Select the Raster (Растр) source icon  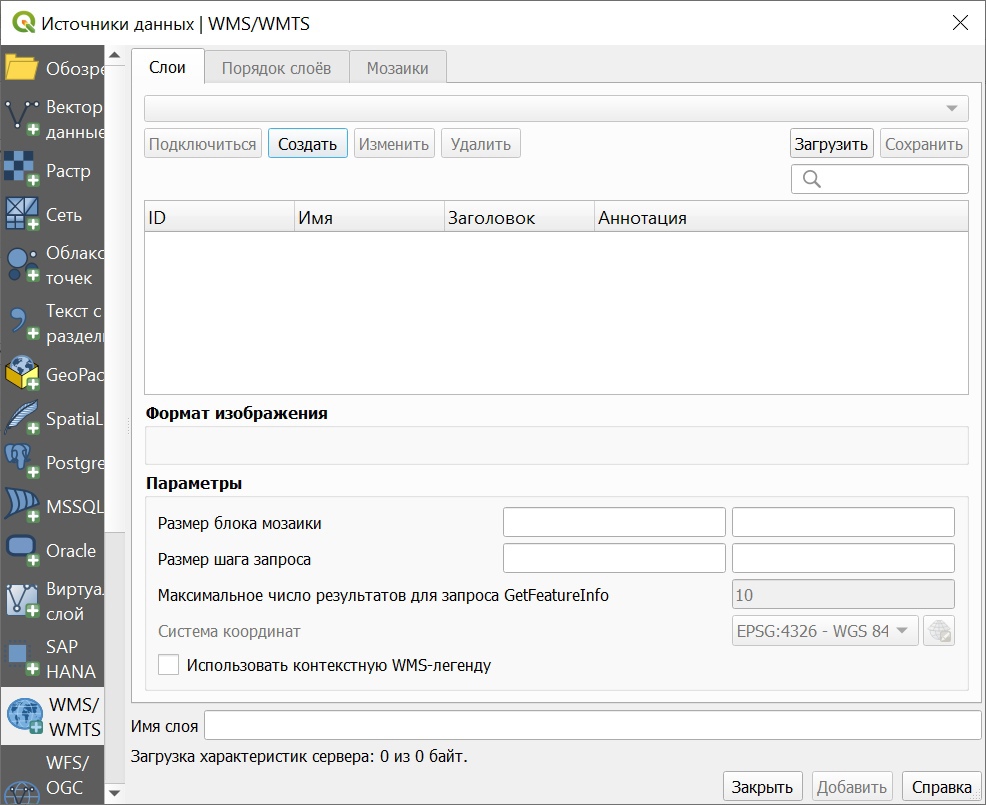tap(22, 171)
